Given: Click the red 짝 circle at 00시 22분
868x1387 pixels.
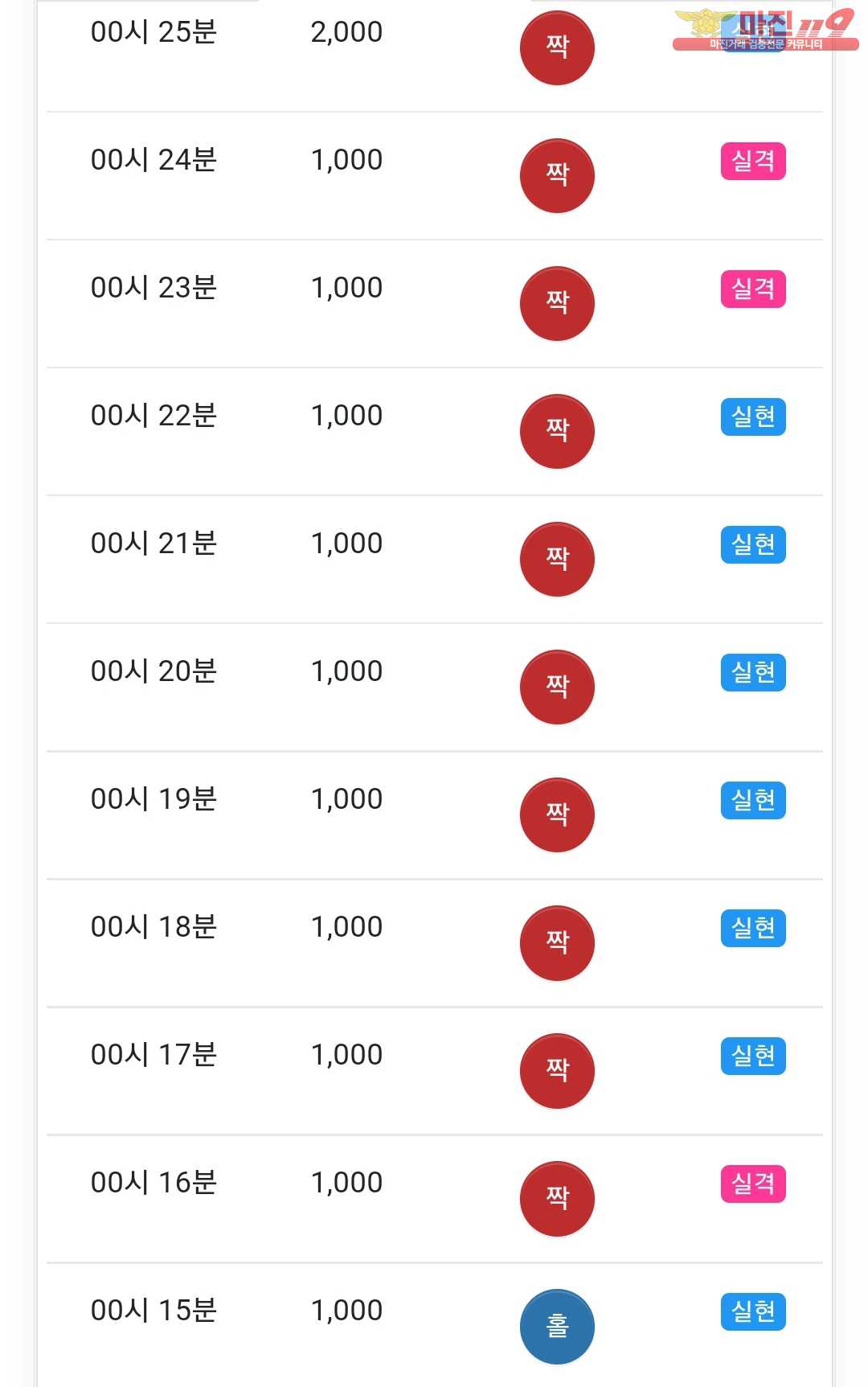Looking at the screenshot, I should [557, 431].
